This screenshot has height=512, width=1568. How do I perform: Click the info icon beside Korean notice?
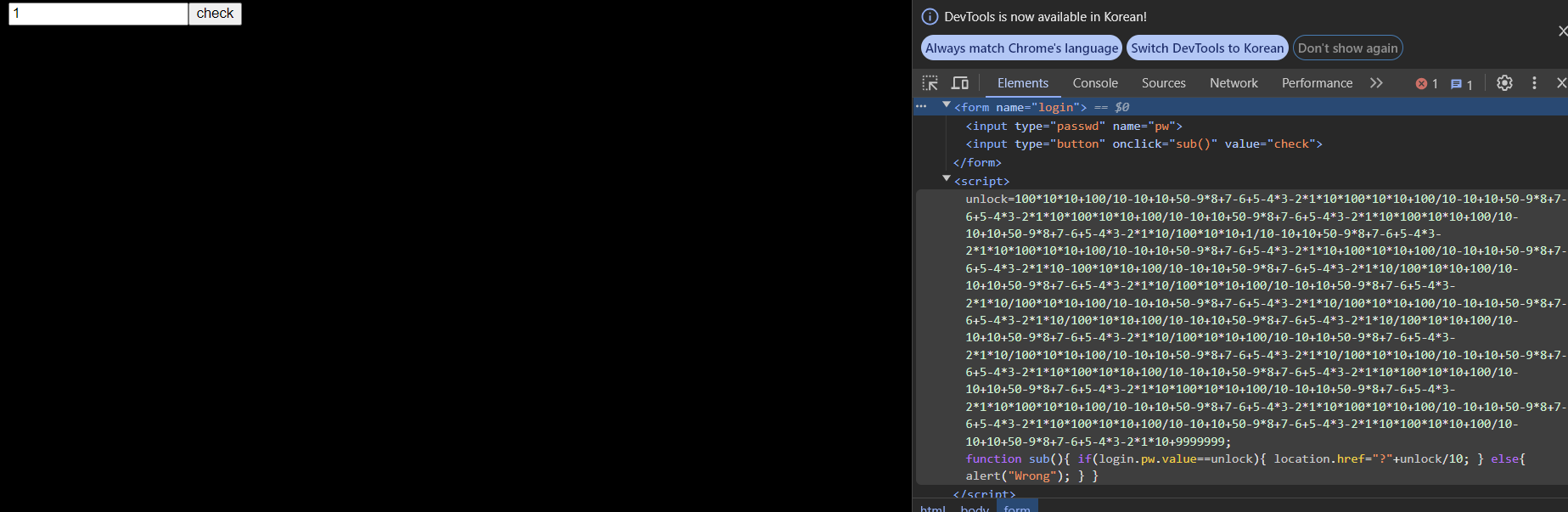pos(930,17)
